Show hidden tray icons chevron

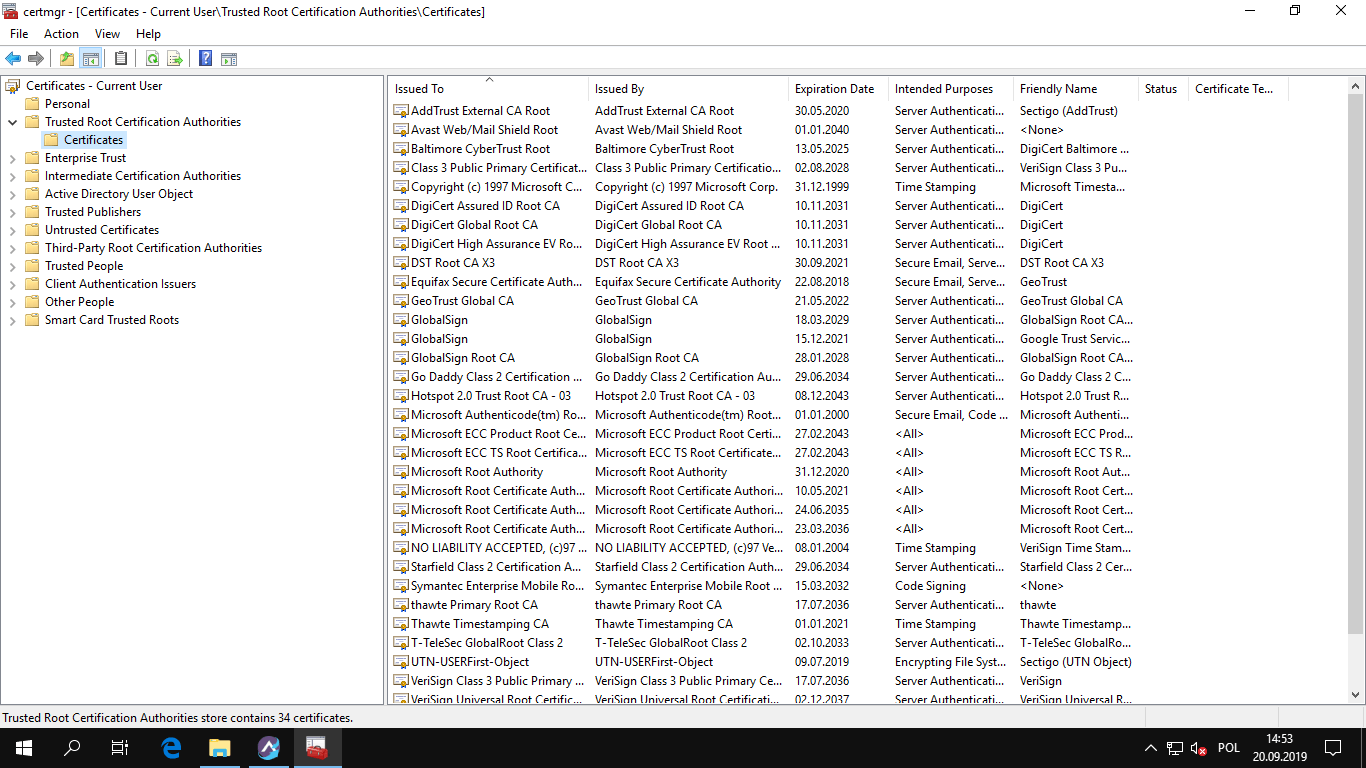1150,748
